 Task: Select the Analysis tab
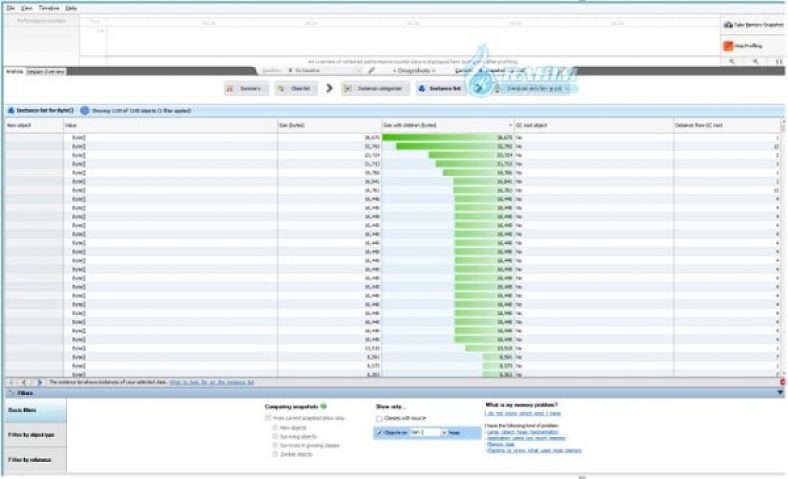click(x=15, y=72)
